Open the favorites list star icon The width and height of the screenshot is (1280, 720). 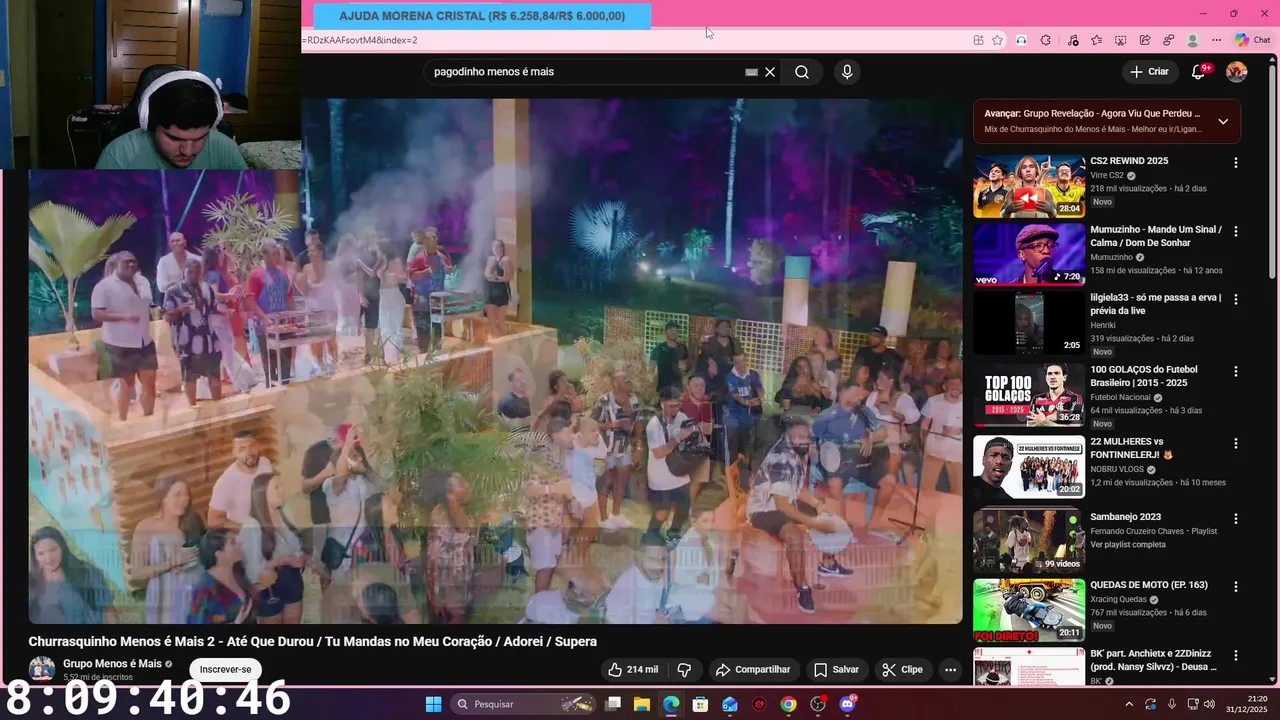coord(1097,40)
